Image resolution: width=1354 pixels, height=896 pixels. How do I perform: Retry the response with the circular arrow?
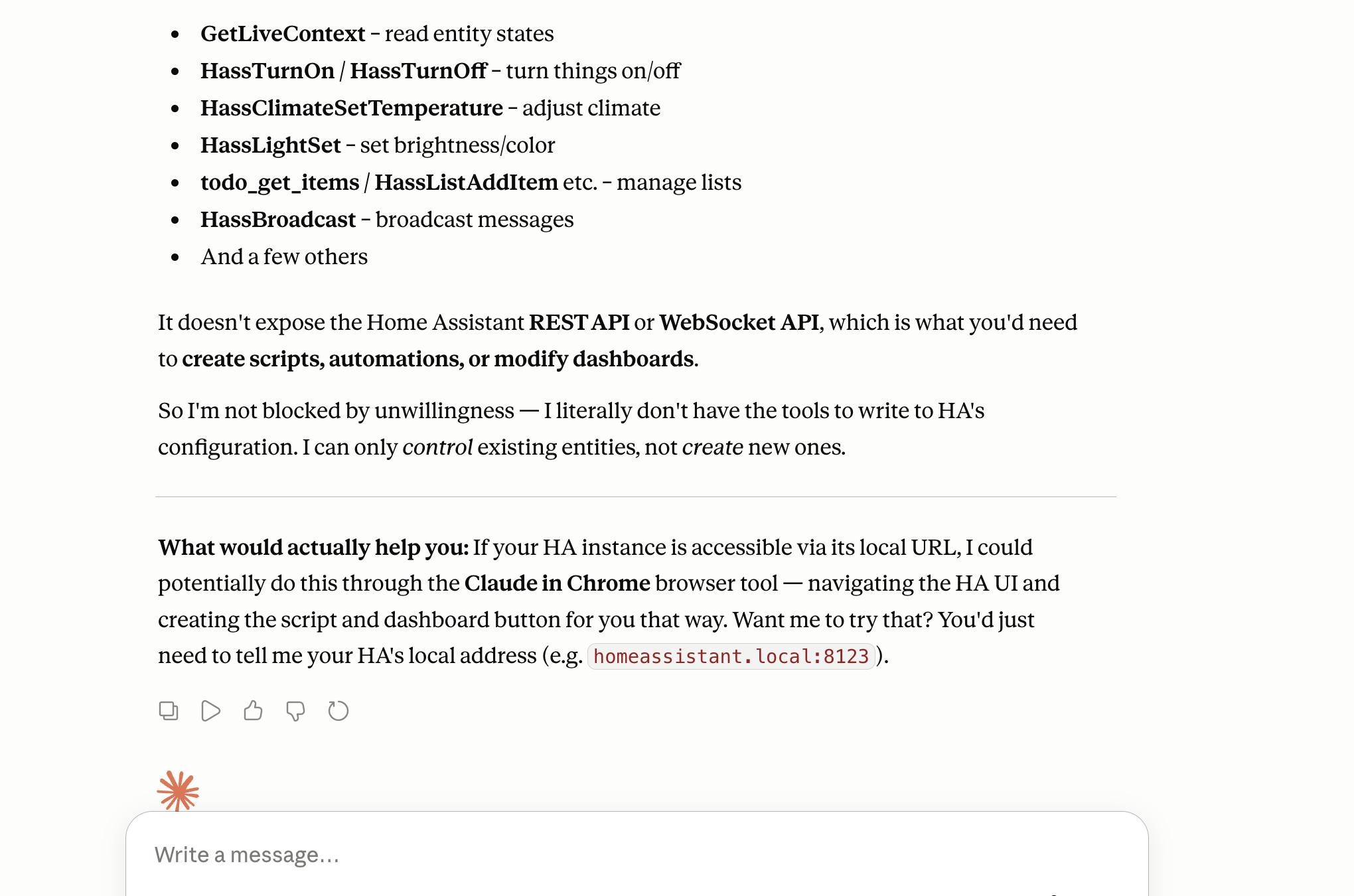pyautogui.click(x=338, y=711)
